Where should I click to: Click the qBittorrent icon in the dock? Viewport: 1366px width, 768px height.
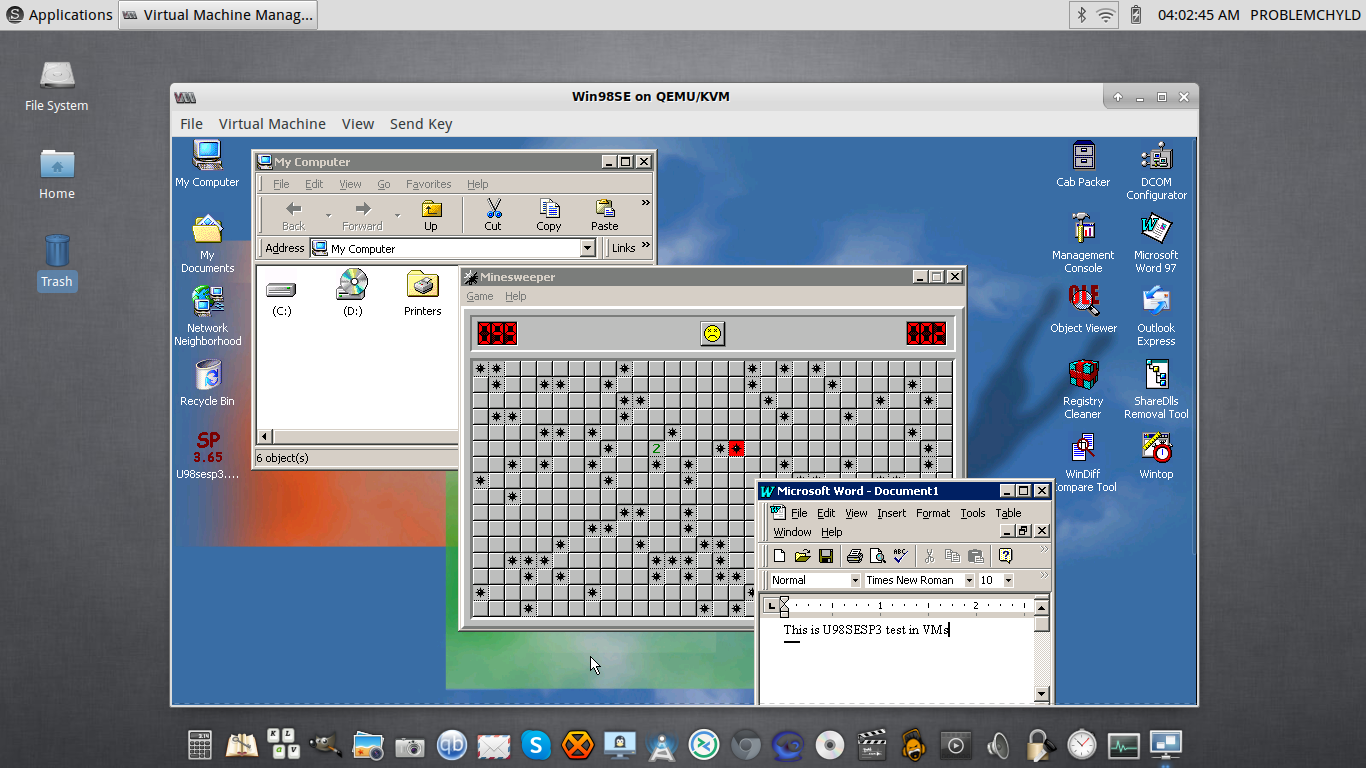pyautogui.click(x=452, y=745)
